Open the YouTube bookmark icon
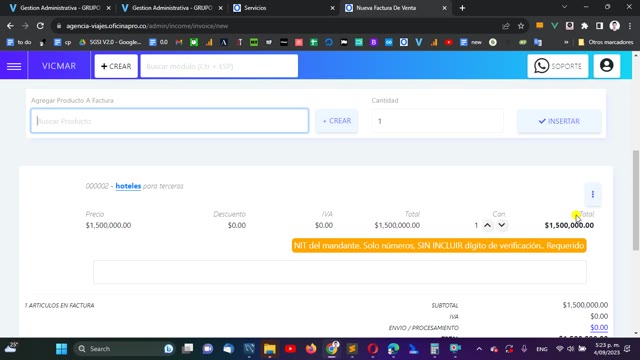The width and height of the screenshot is (640, 360). pyautogui.click(x=449, y=42)
